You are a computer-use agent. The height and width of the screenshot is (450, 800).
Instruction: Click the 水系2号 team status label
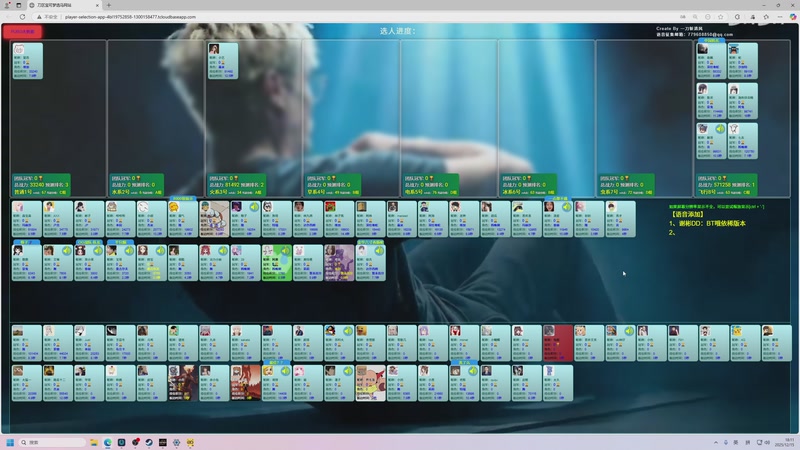coord(137,185)
